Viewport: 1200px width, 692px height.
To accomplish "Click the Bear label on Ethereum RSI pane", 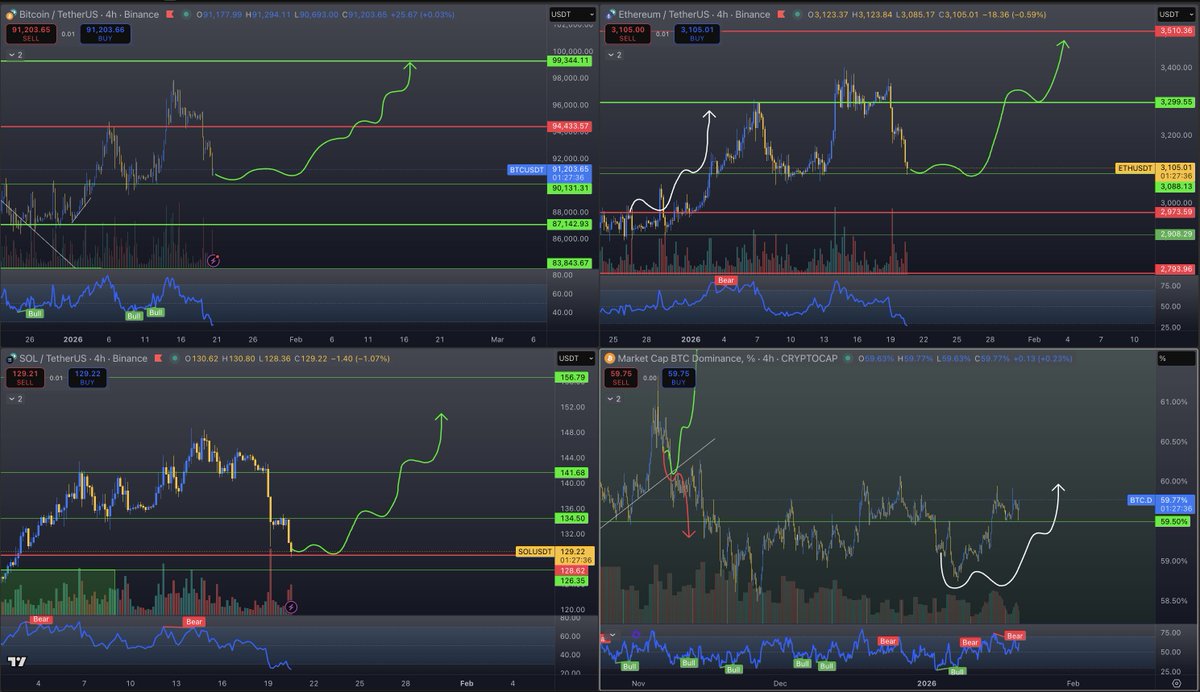I will coord(726,280).
